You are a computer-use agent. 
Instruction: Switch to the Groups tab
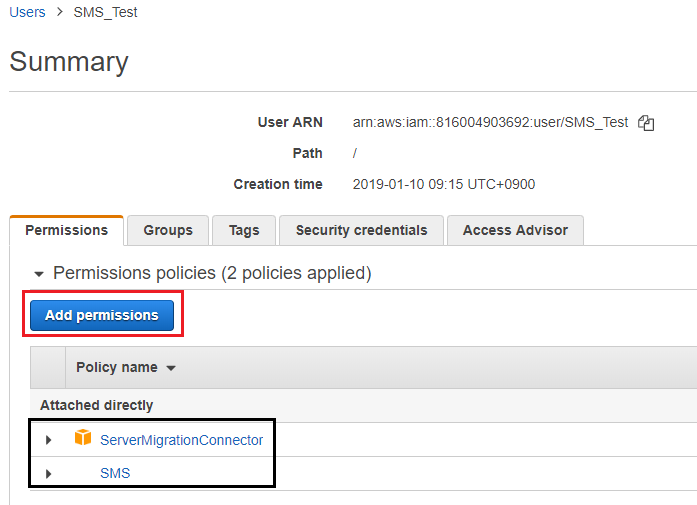point(168,230)
